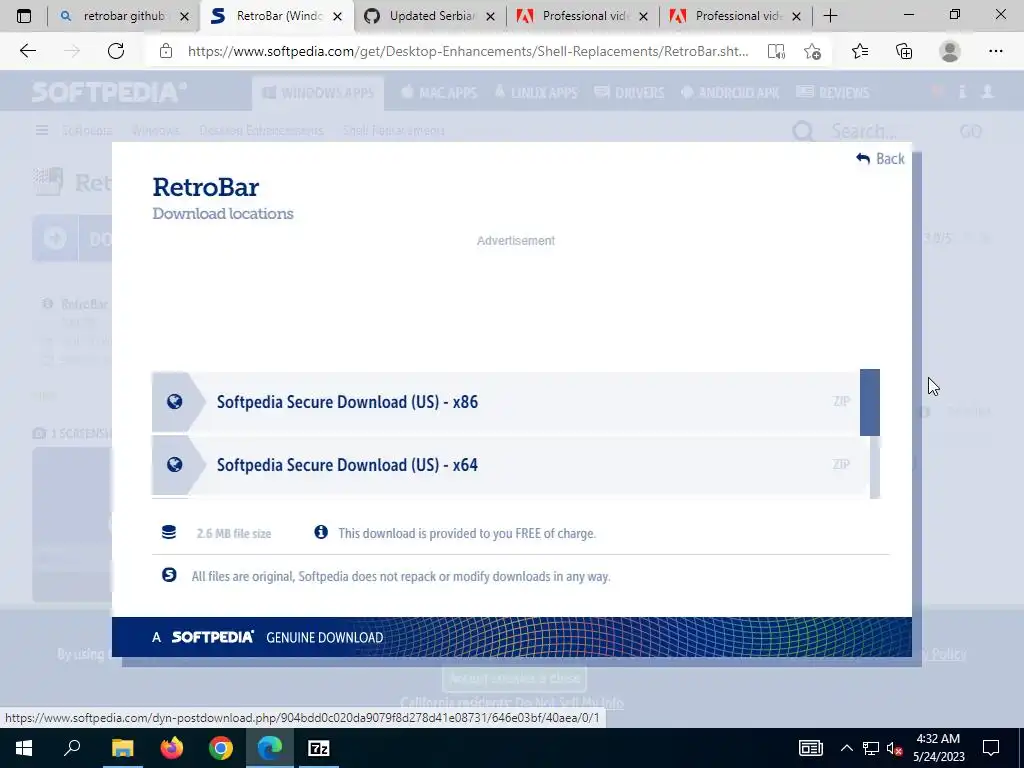Launch Google Chrome from the taskbar
This screenshot has height=768, width=1024.
pyautogui.click(x=221, y=748)
